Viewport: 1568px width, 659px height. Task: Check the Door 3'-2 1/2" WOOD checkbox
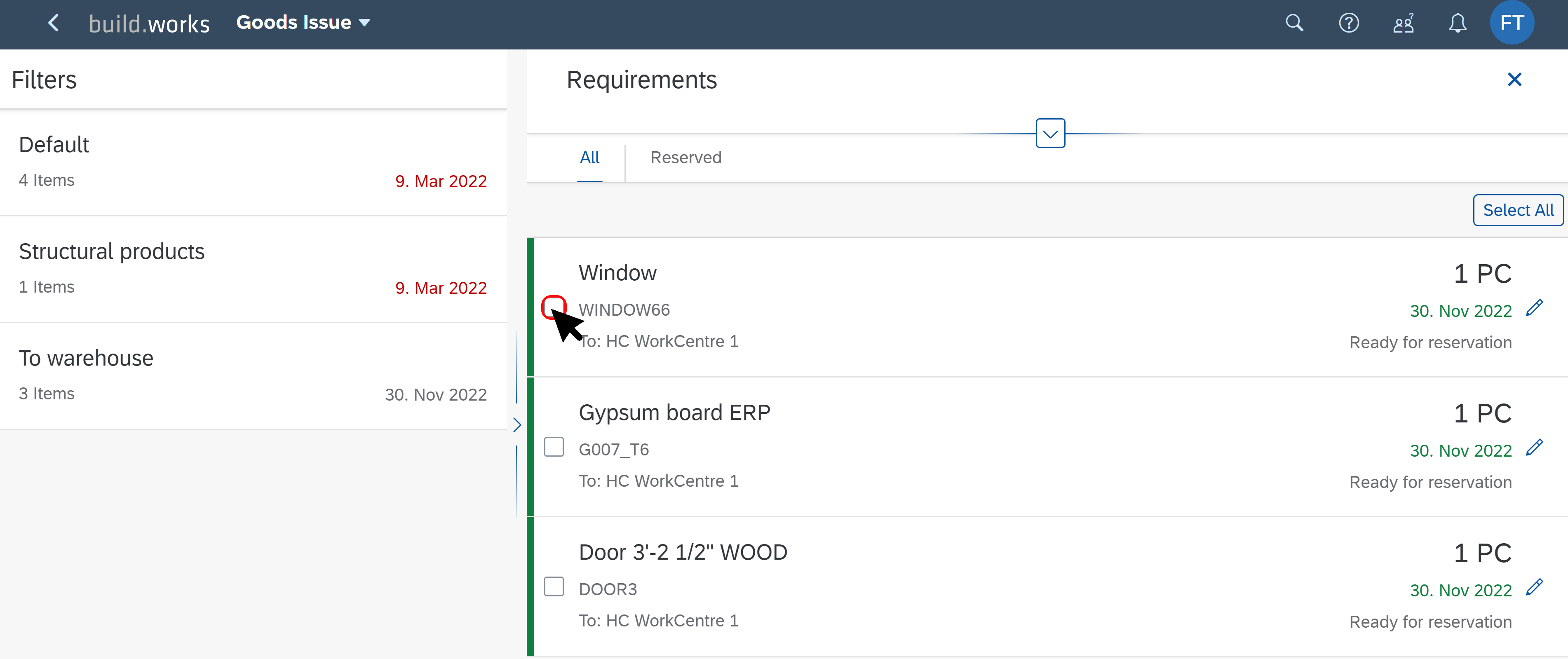(554, 587)
